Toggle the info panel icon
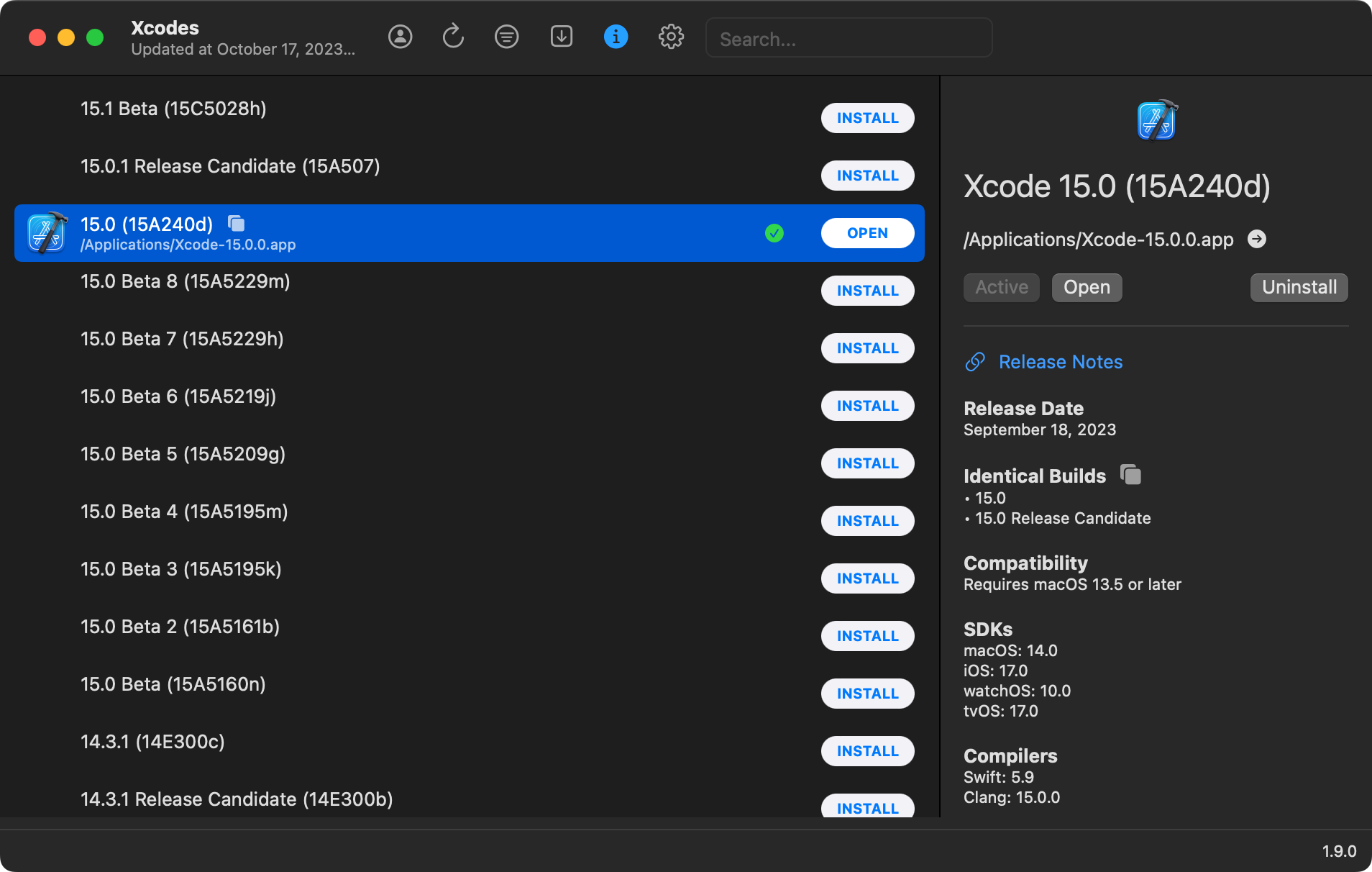The width and height of the screenshot is (1372, 872). click(616, 37)
